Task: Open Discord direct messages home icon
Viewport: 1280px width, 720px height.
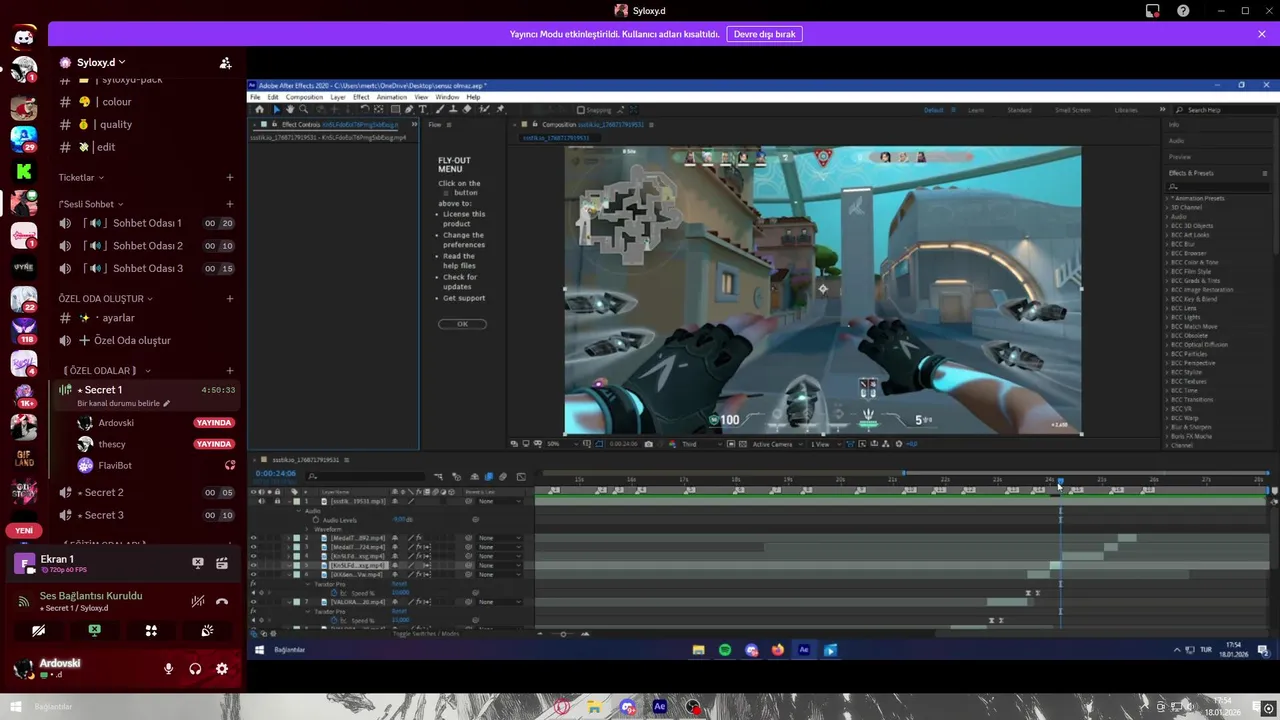Action: 24,39
